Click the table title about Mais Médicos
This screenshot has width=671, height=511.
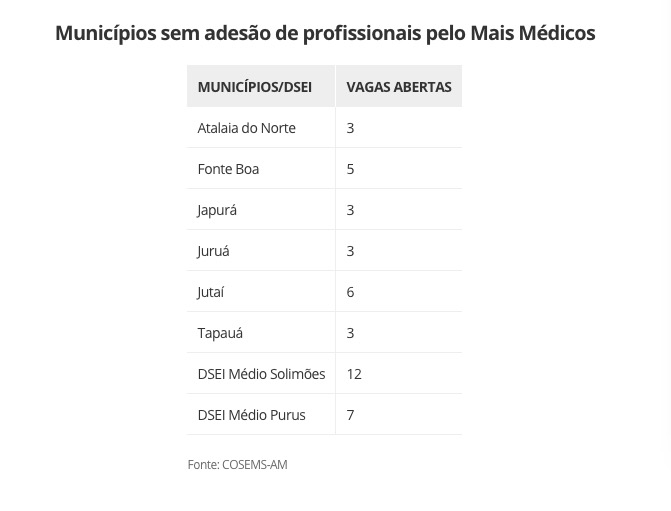[325, 33]
